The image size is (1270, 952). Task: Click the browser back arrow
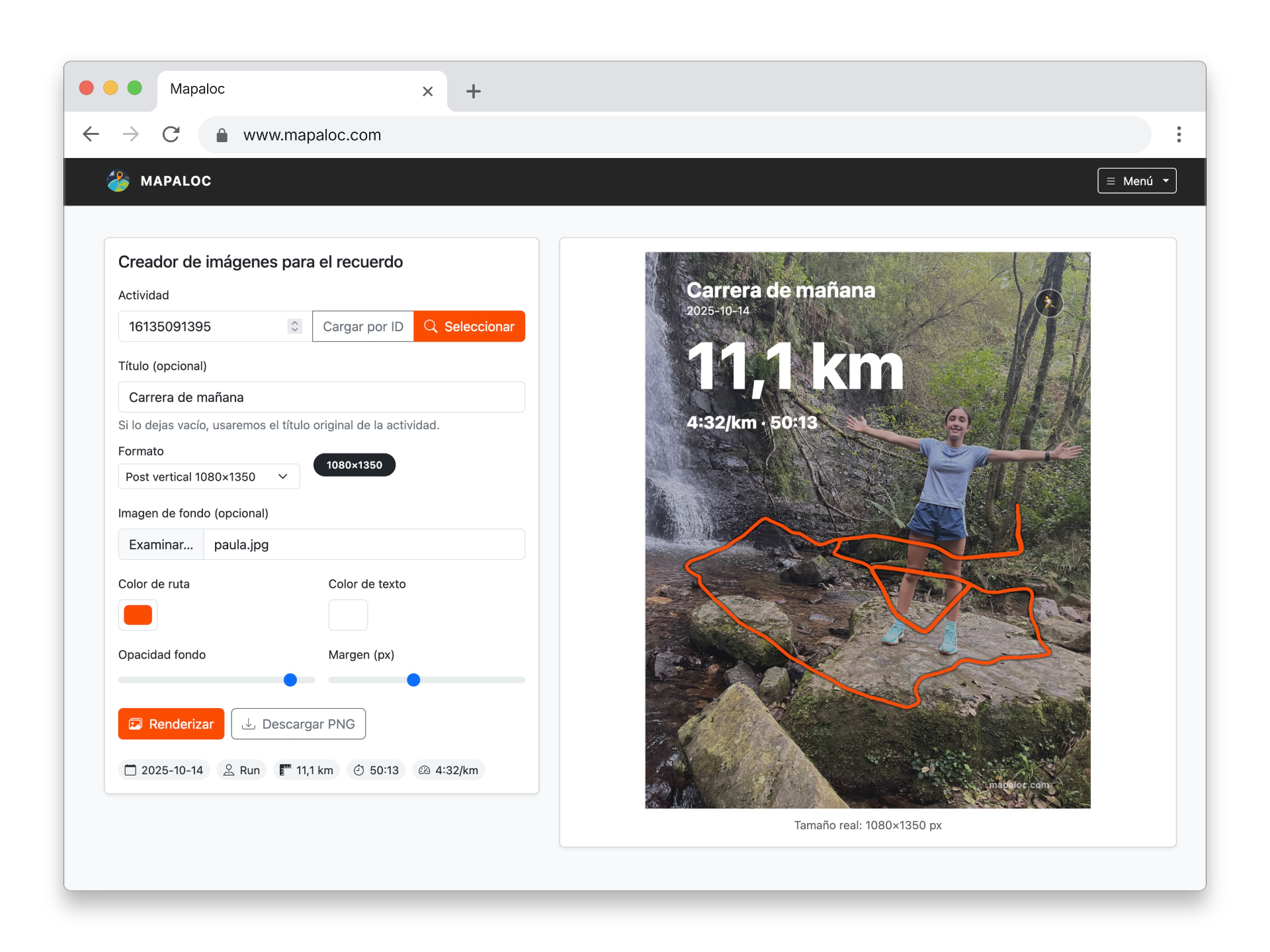click(91, 135)
